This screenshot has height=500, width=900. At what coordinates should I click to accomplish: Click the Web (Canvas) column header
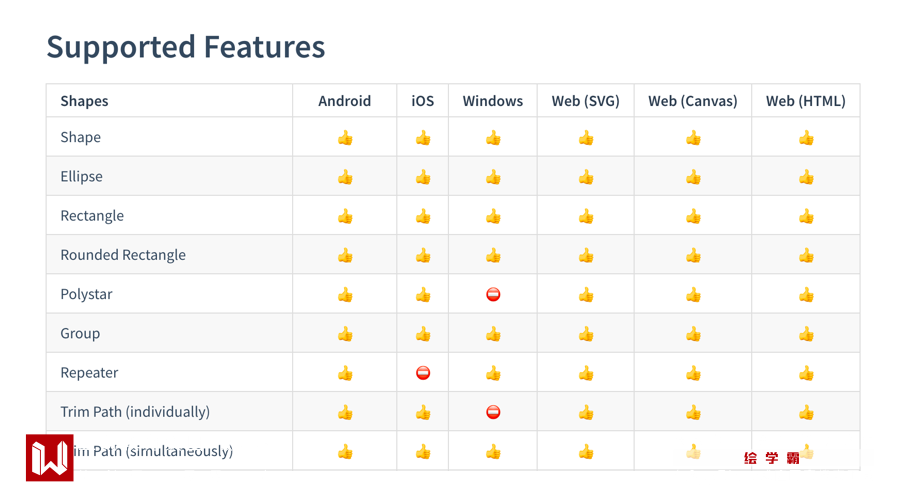pyautogui.click(x=692, y=101)
